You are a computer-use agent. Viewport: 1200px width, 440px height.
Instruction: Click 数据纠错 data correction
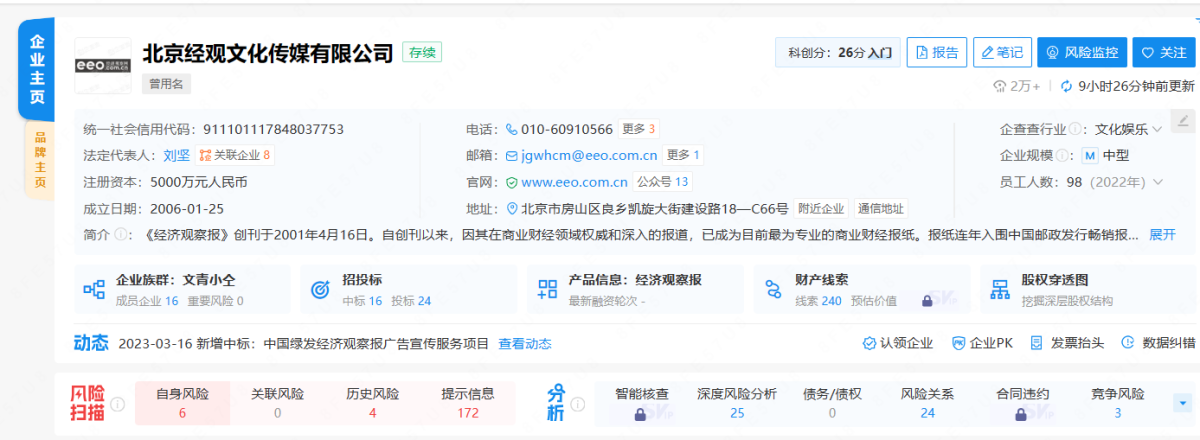1159,343
